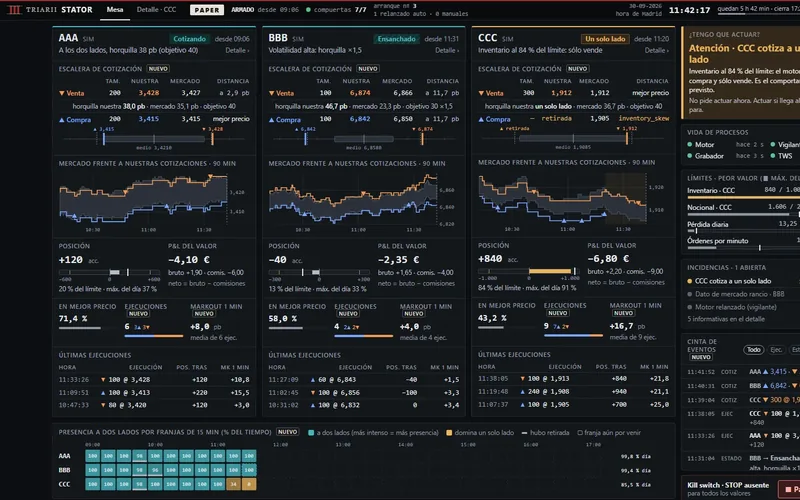800x500 pixels.
Task: Click the 'Atención · CCC cotiza' alert heading
Action: coord(744,54)
